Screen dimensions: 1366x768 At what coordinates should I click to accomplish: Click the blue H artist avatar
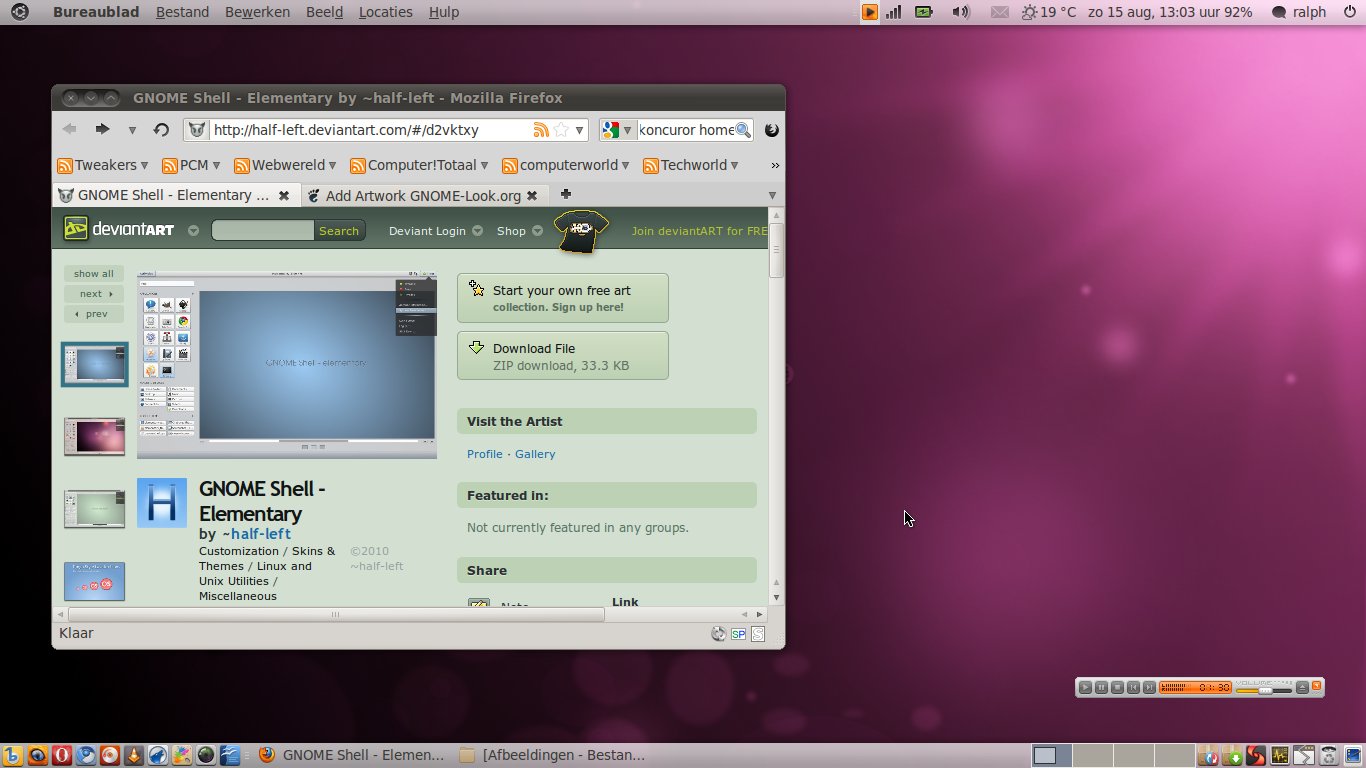click(x=162, y=502)
